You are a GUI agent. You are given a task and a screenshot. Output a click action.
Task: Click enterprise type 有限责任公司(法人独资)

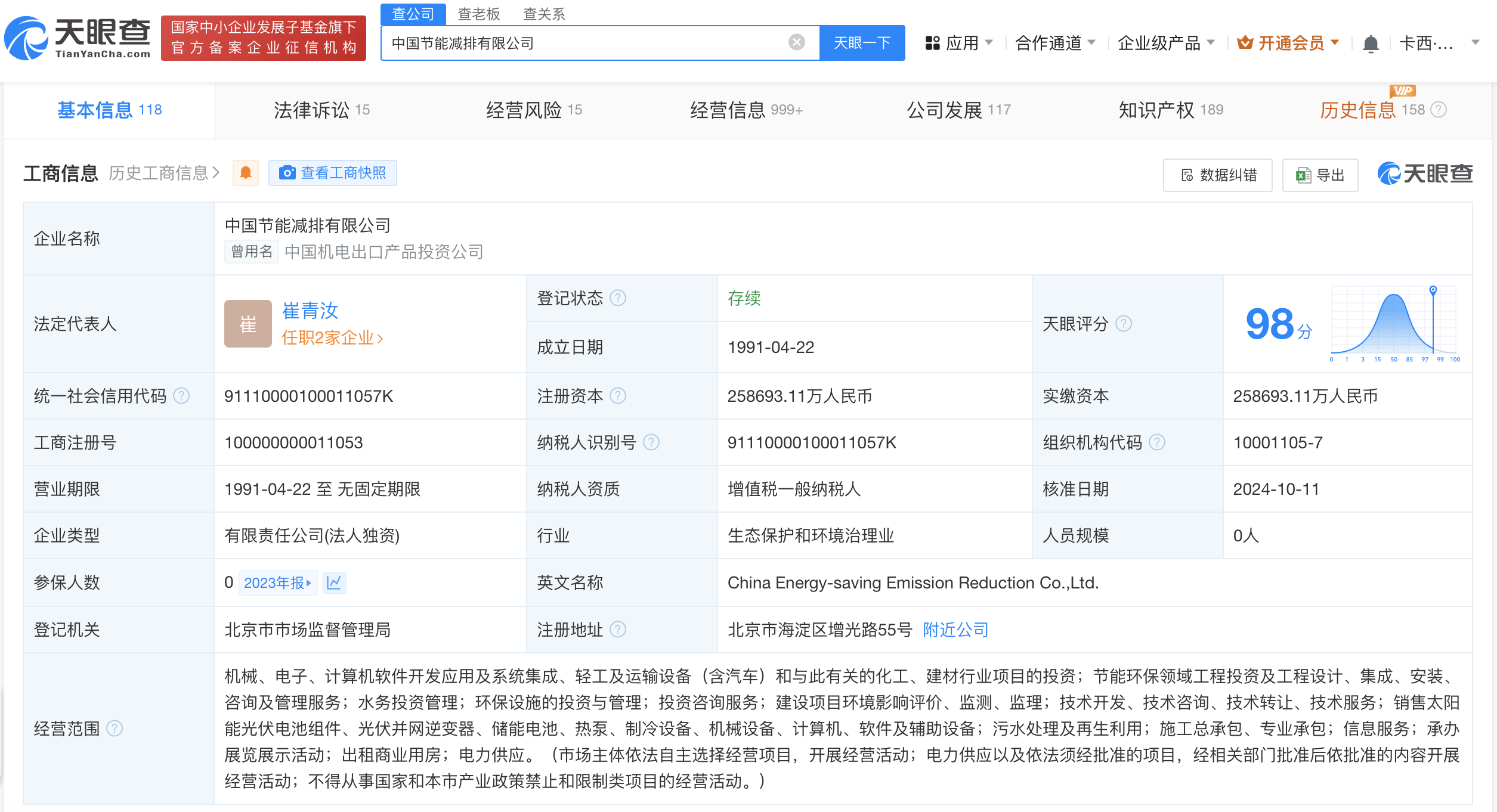(x=312, y=535)
